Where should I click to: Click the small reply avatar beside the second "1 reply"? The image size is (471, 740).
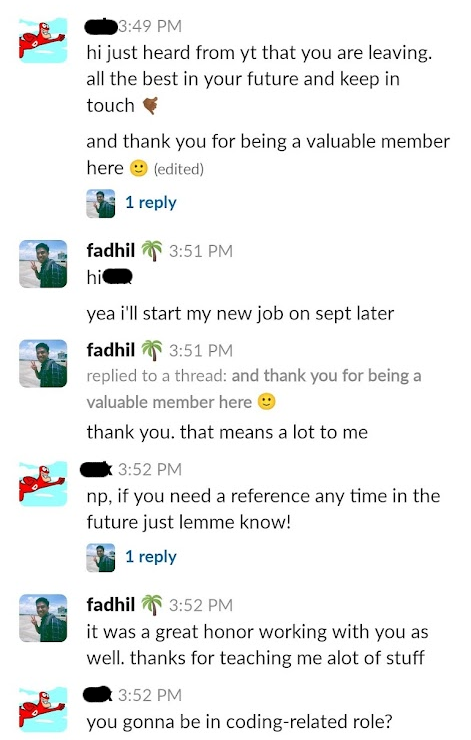pos(101,557)
